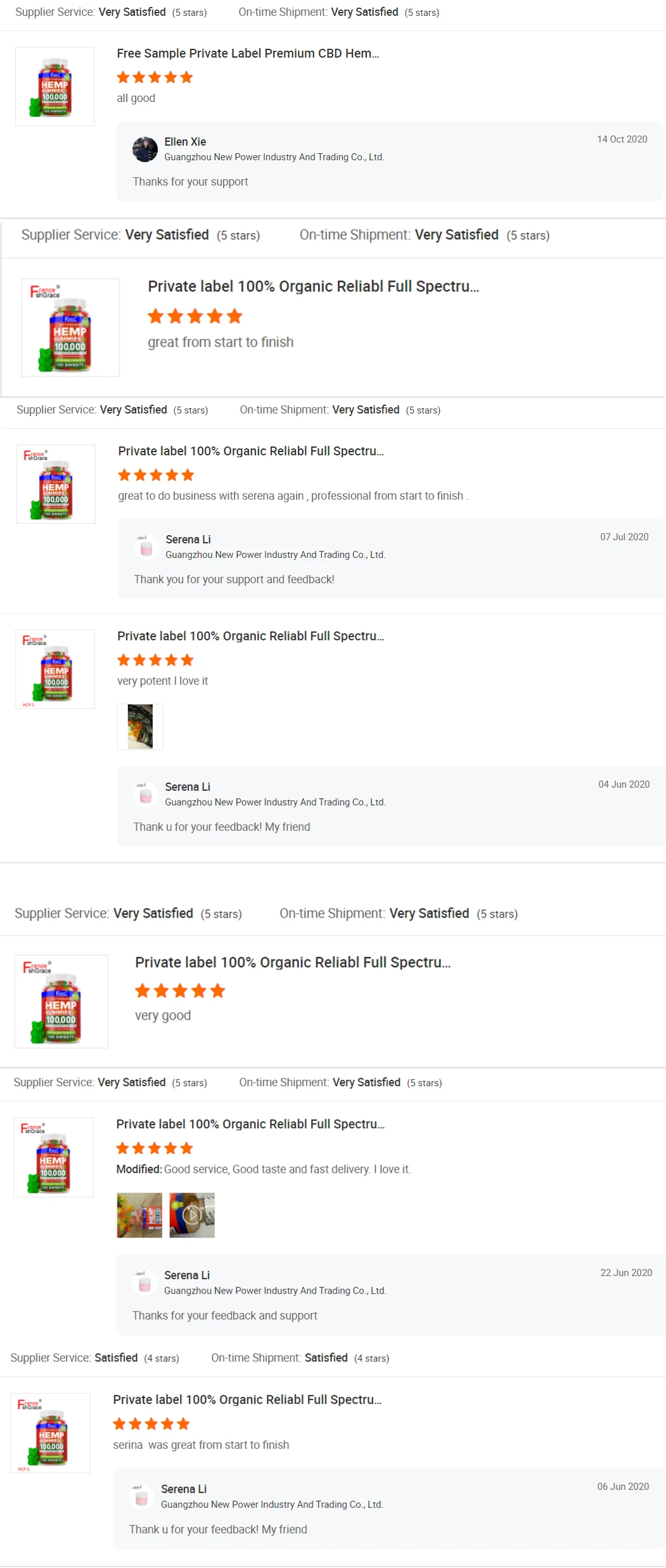Click Serena Li's avatar on 22 Jun 2020 reply
This screenshot has height=1568, width=666.
[144, 1282]
